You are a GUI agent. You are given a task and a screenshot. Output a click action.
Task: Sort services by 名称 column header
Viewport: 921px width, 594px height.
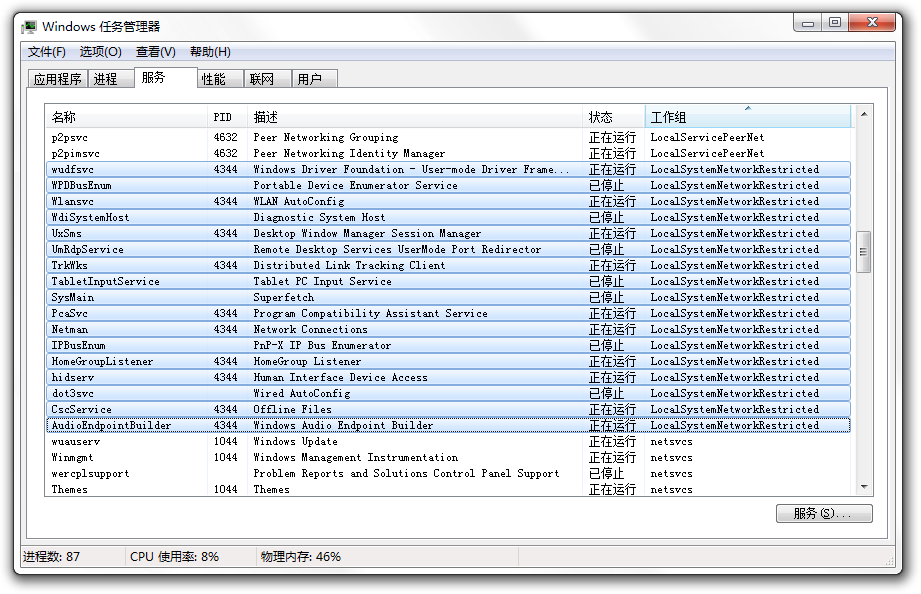tap(125, 117)
